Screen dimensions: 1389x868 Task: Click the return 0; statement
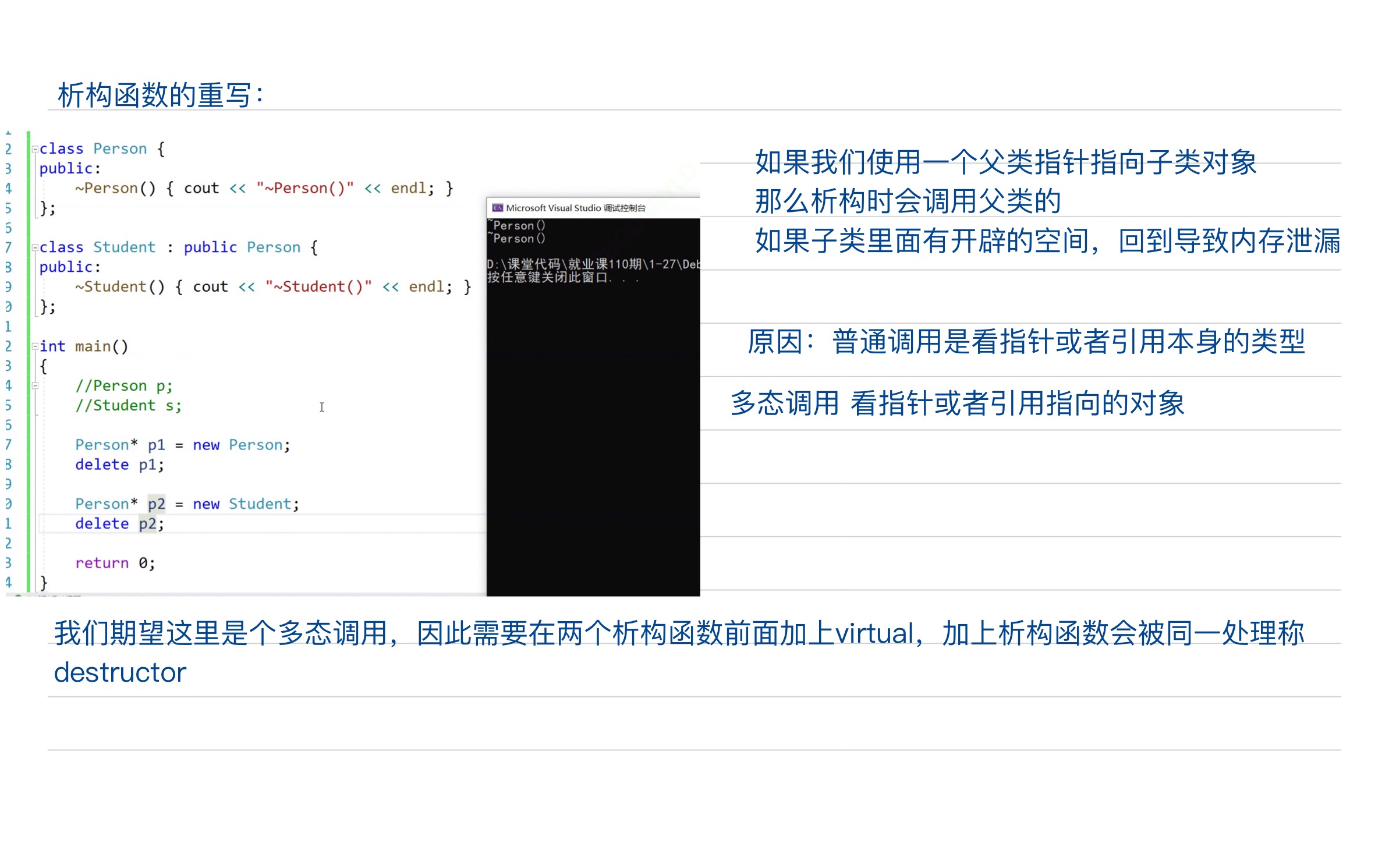(x=115, y=563)
